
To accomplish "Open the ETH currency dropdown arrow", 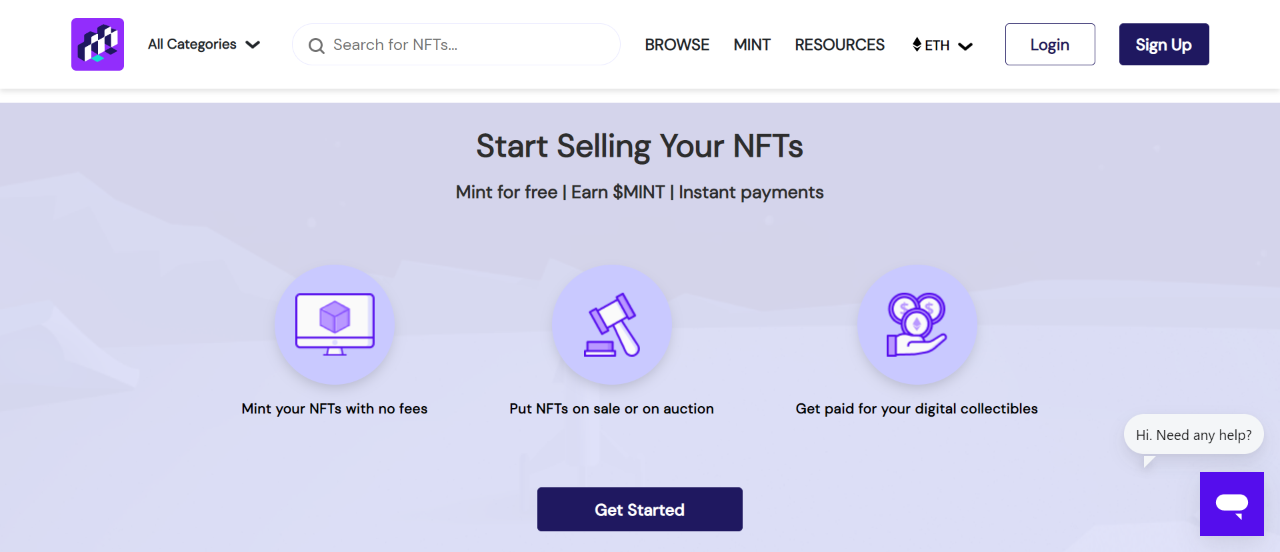I will [x=965, y=46].
